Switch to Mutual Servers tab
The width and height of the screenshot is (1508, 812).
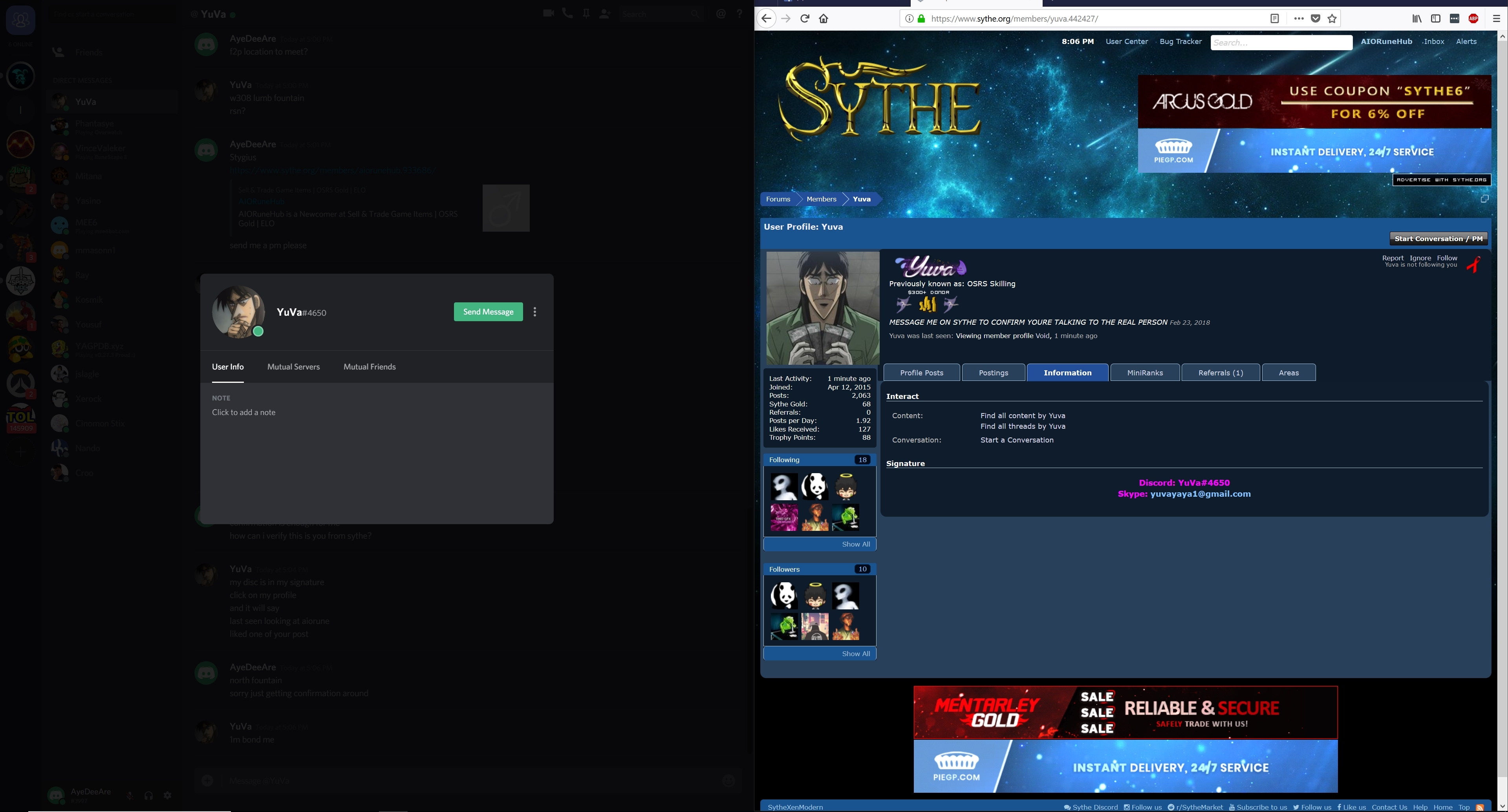(294, 367)
